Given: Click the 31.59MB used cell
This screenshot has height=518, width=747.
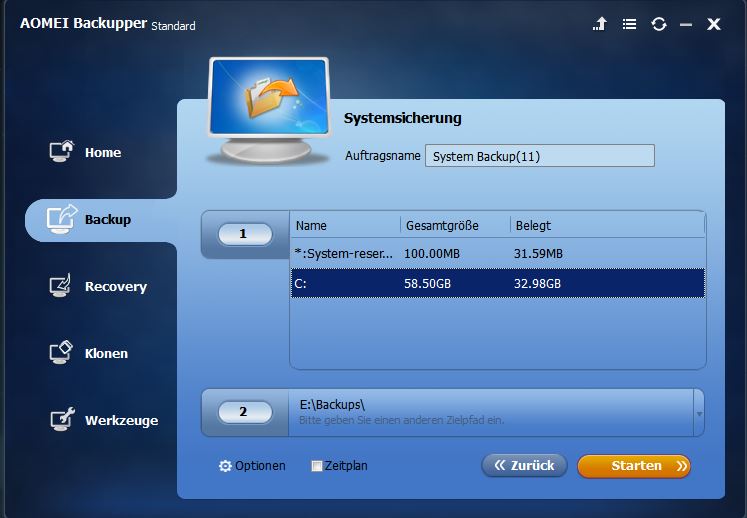Looking at the screenshot, I should coord(538,254).
